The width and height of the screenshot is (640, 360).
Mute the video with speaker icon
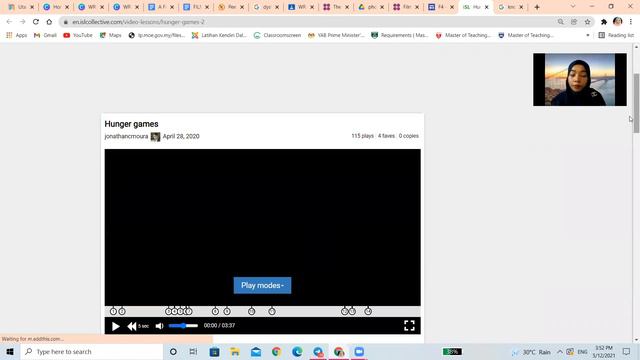tap(160, 326)
